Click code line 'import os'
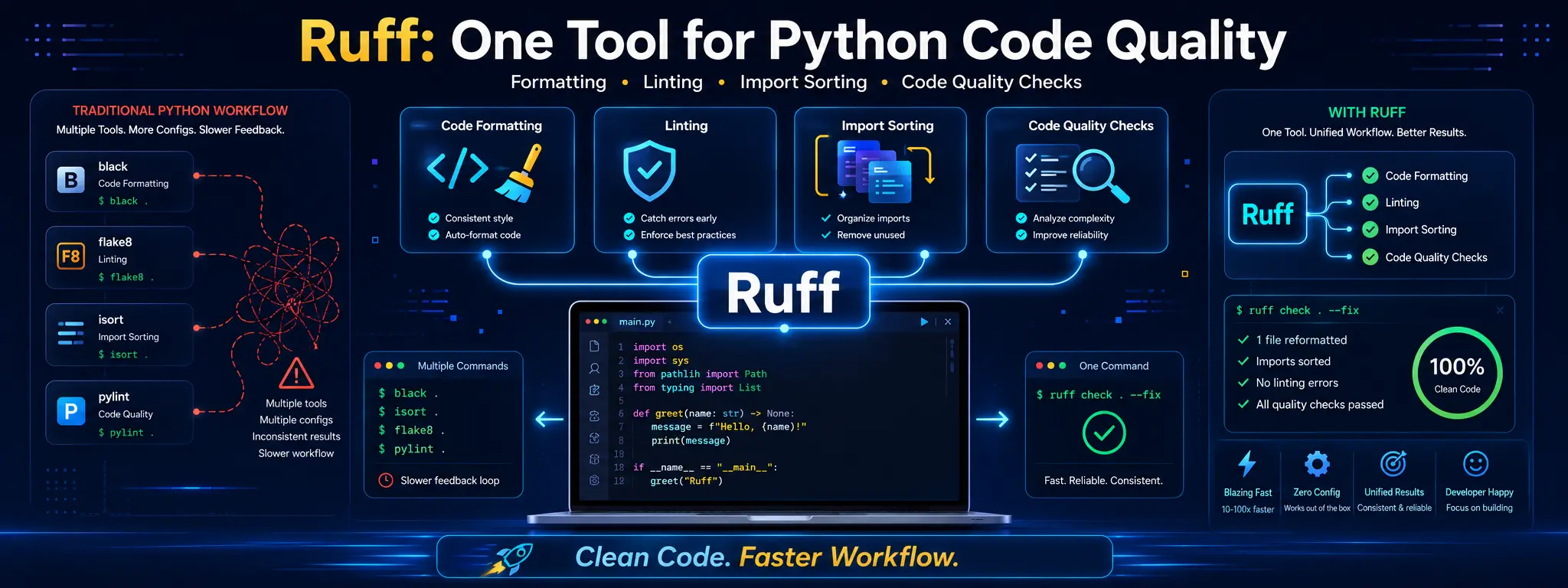 [658, 347]
